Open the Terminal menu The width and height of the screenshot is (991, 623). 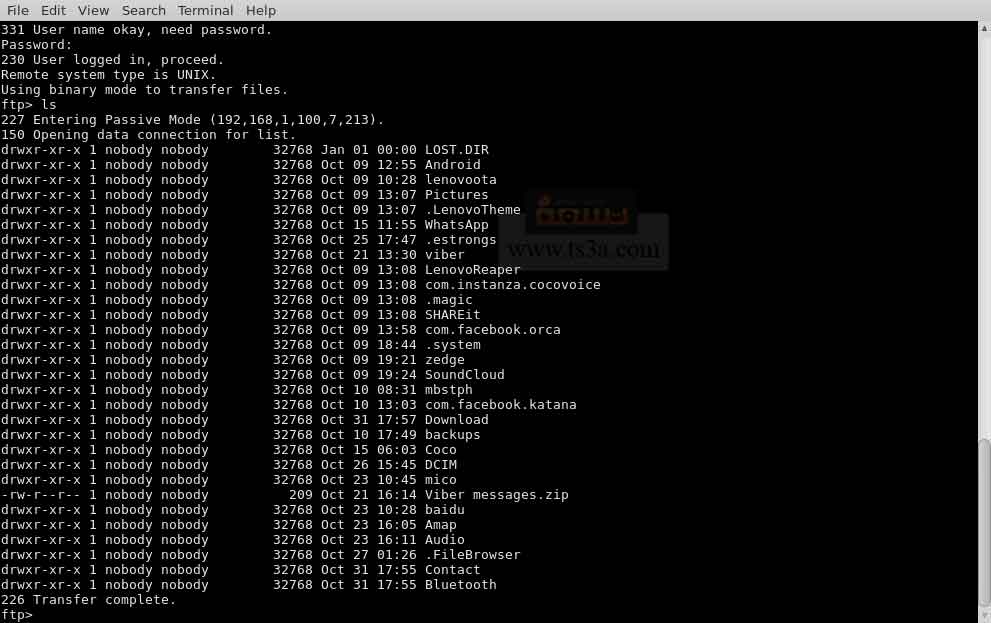[x=205, y=11]
